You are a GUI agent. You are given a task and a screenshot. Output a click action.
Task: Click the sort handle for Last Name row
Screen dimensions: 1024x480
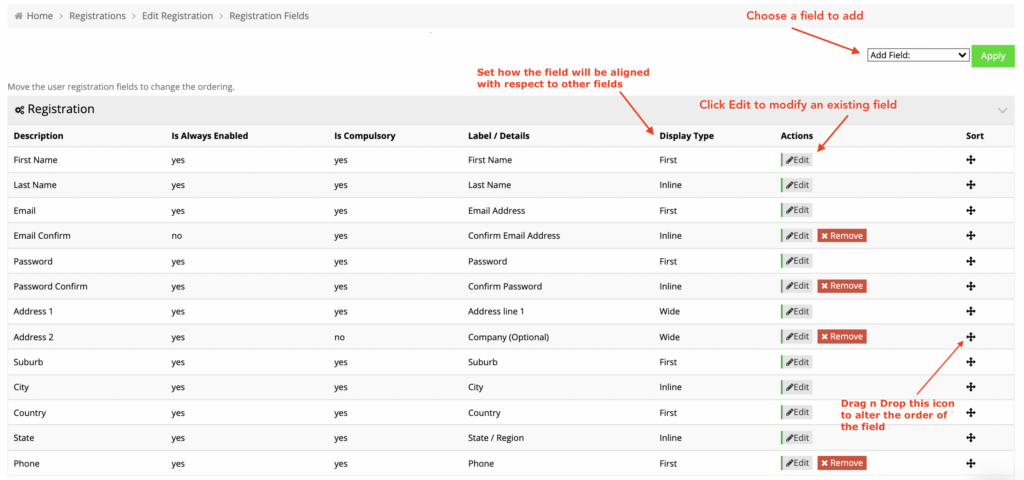tap(970, 185)
